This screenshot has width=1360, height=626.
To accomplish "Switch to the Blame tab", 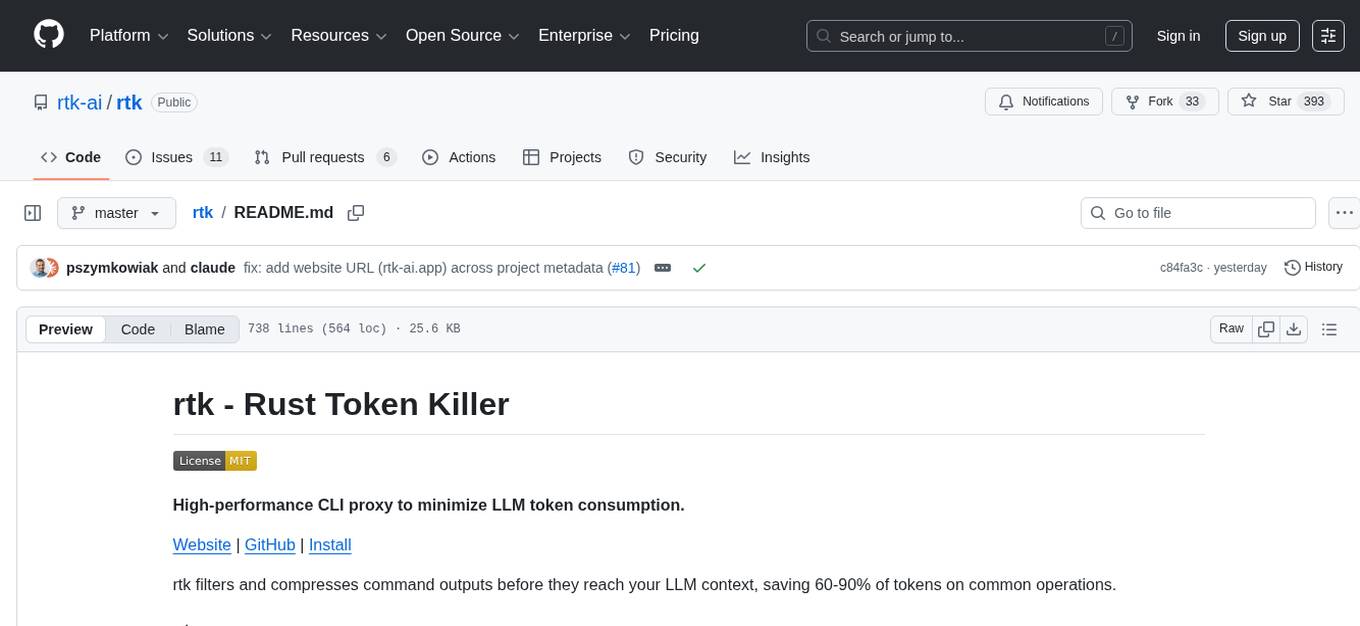I will [x=204, y=329].
